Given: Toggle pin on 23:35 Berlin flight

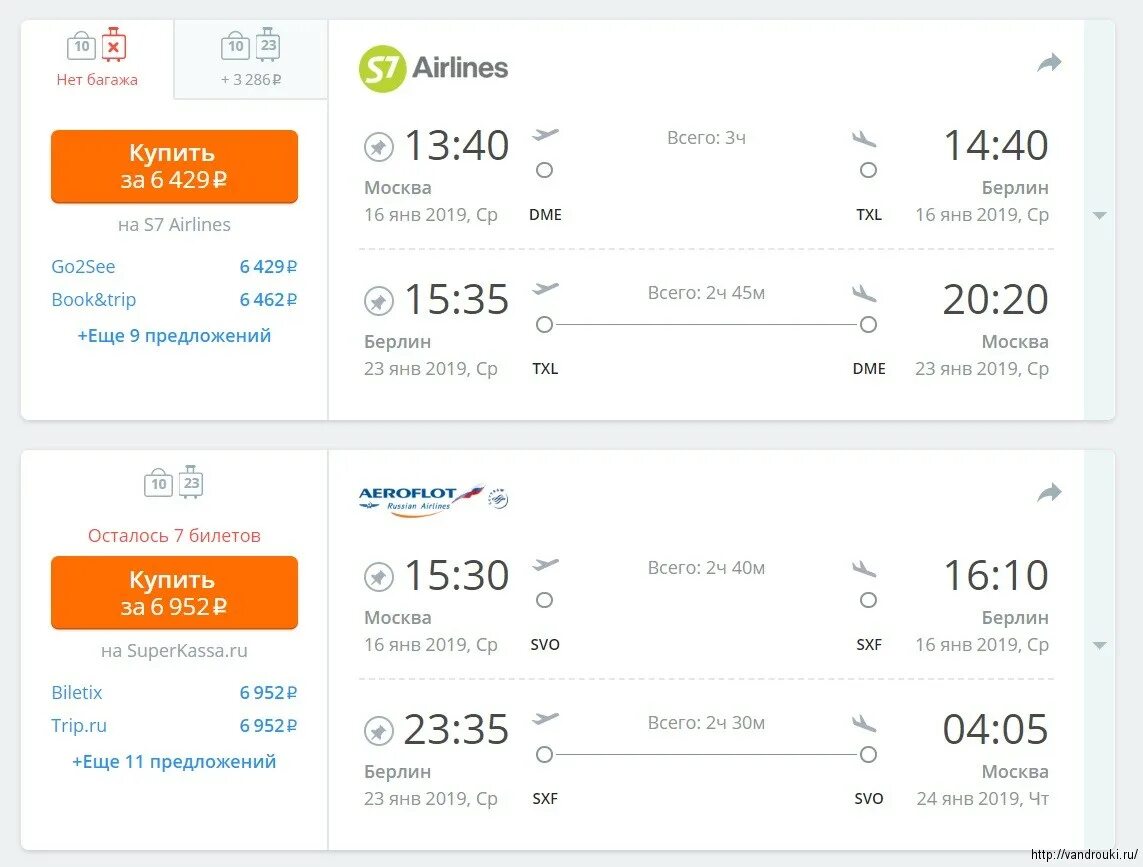Looking at the screenshot, I should coord(379,731).
